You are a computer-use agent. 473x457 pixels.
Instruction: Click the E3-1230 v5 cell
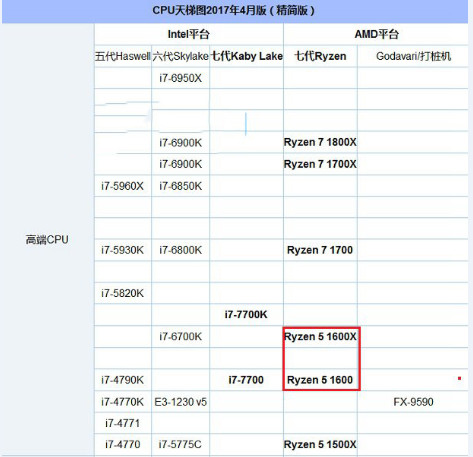point(180,402)
